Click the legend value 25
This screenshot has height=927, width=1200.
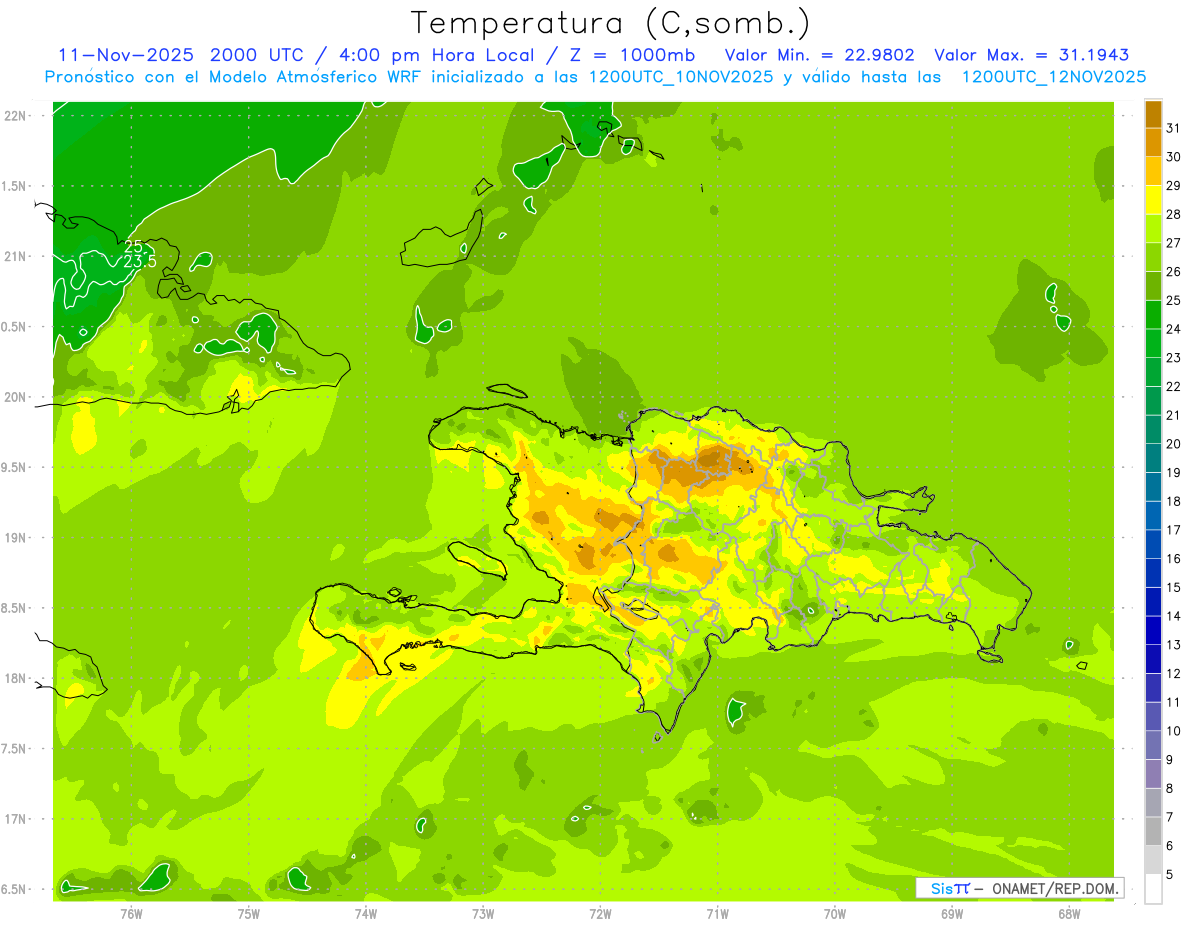1174,300
